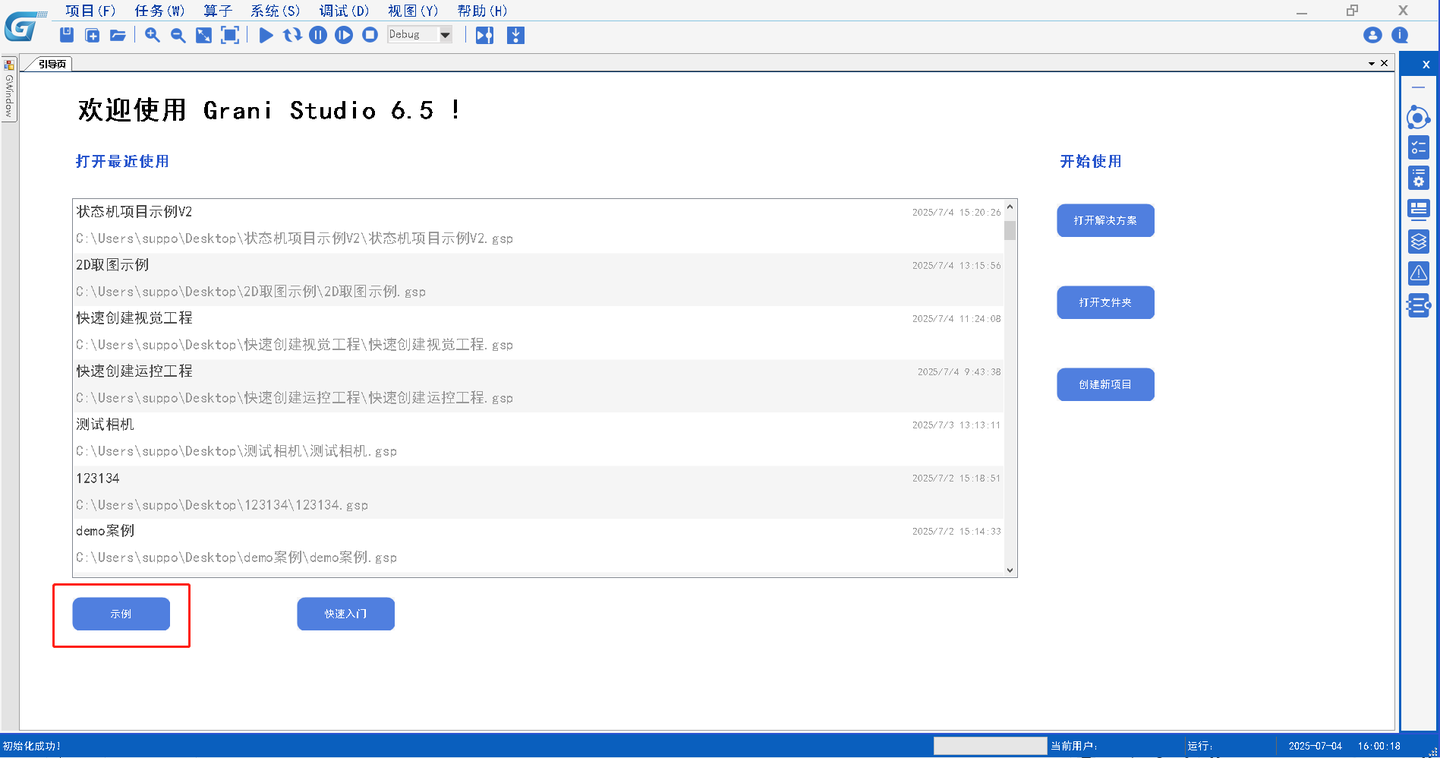Click the fit-to-frame brackets icon
The image size is (1440, 758).
[230, 35]
